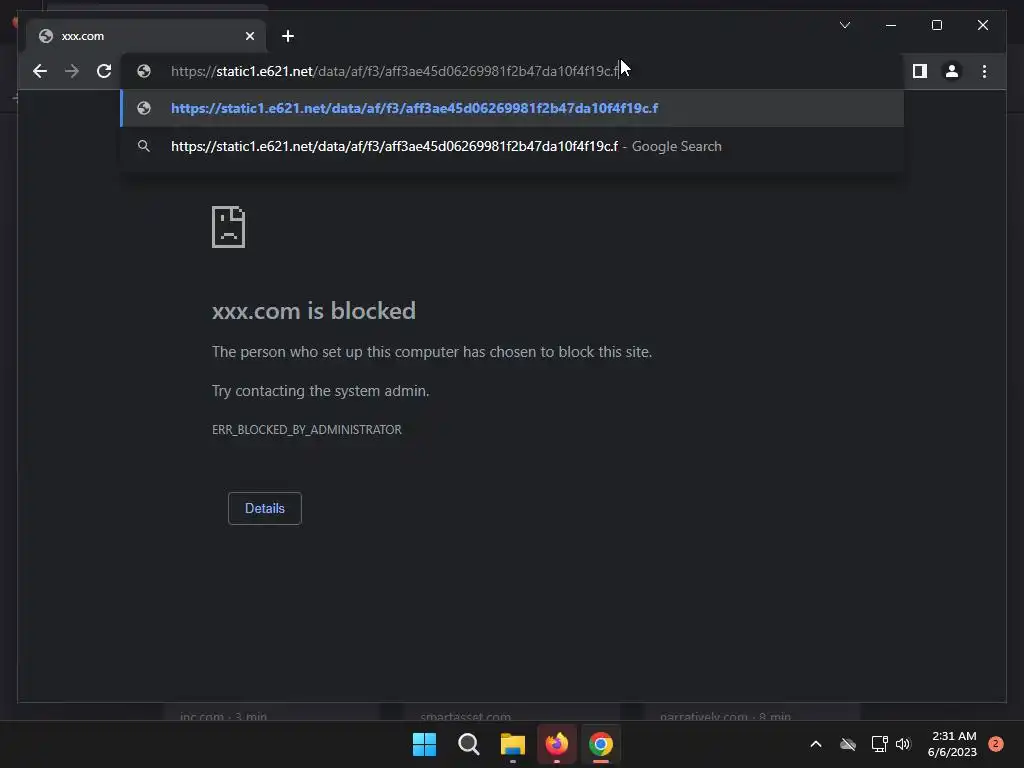The image size is (1024, 768).
Task: Click the 'xxx.com is blocked' heading
Action: point(313,311)
